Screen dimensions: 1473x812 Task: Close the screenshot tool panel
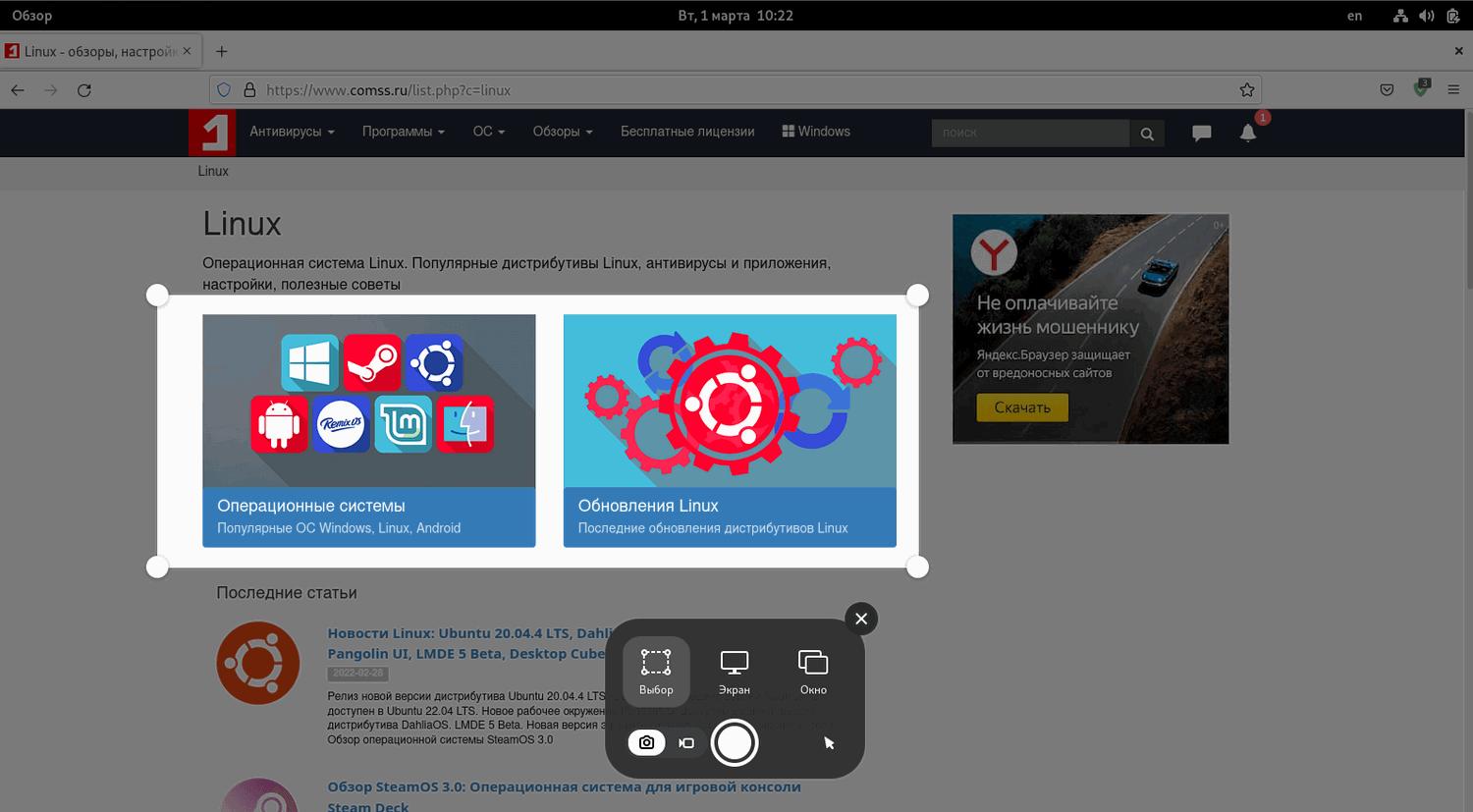click(x=861, y=619)
